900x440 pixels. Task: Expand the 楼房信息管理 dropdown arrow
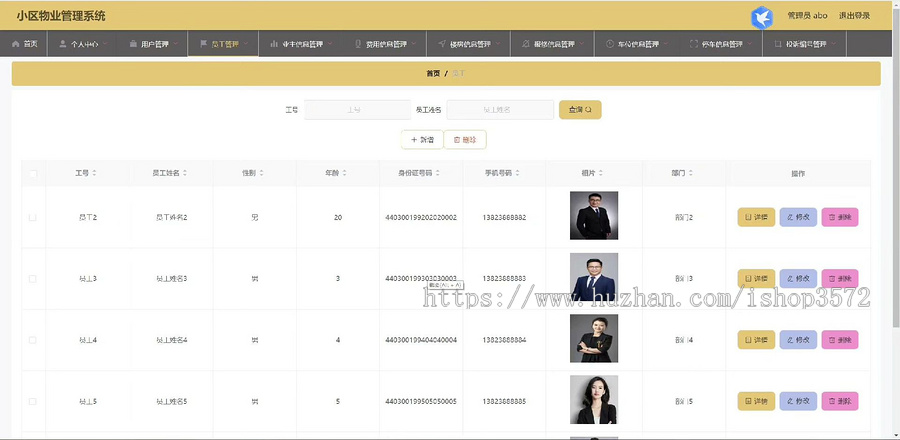point(497,44)
